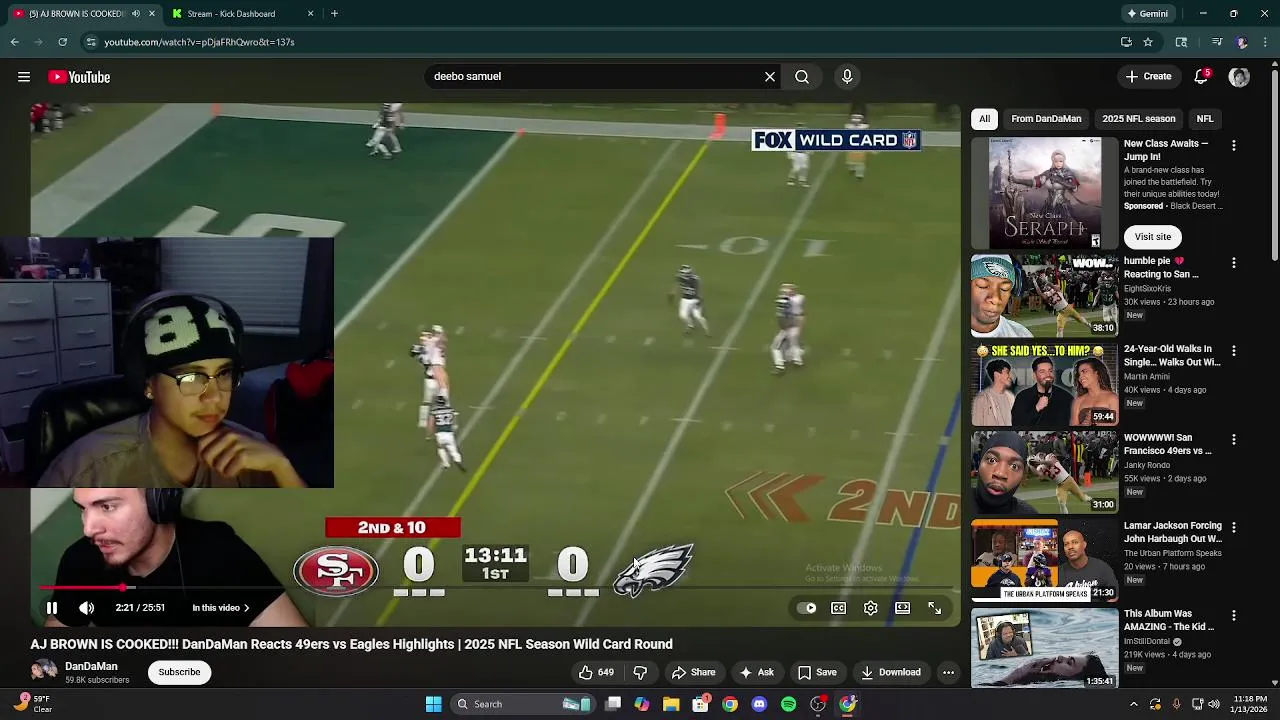Ask about this video
Screen dimensions: 1280x720
tap(757, 672)
